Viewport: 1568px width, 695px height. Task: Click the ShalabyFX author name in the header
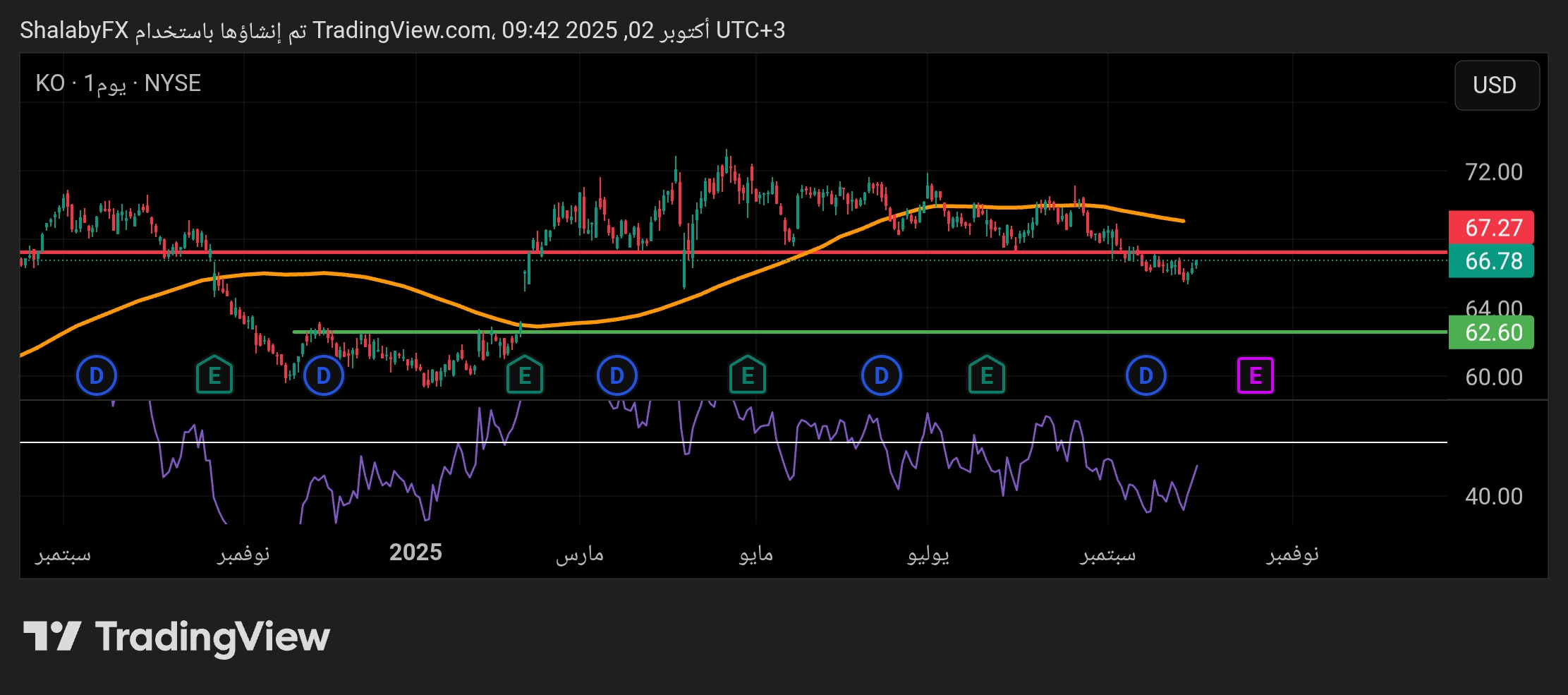click(x=74, y=30)
